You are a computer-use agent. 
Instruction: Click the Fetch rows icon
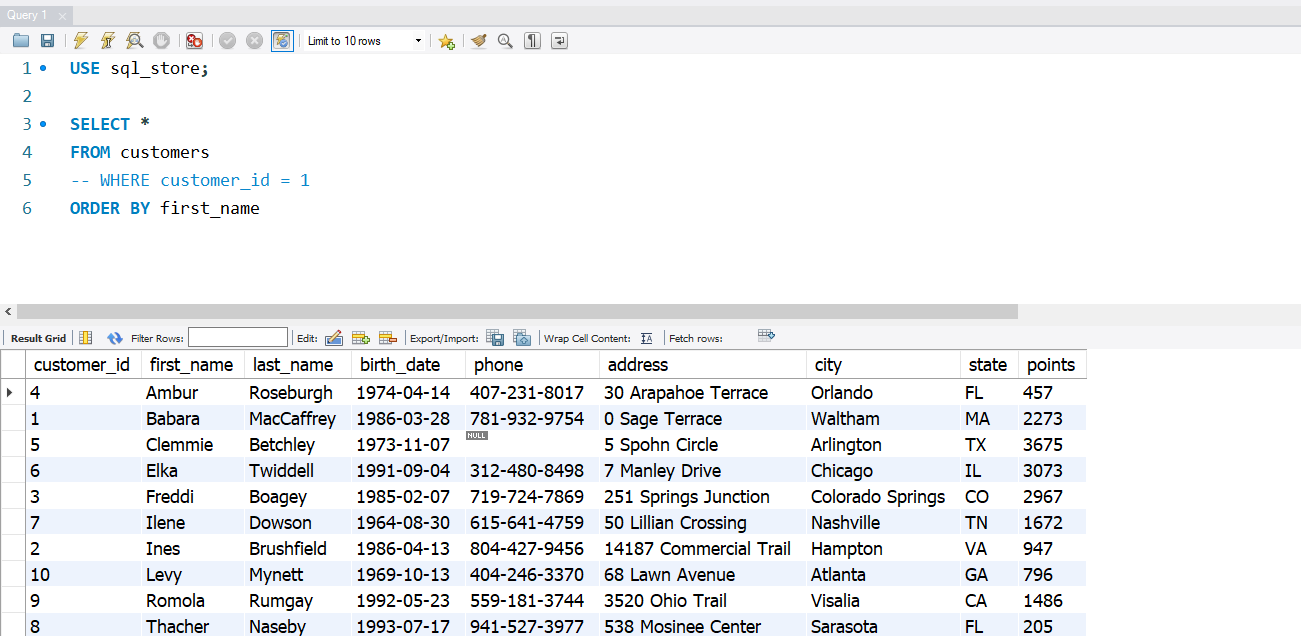coord(767,336)
